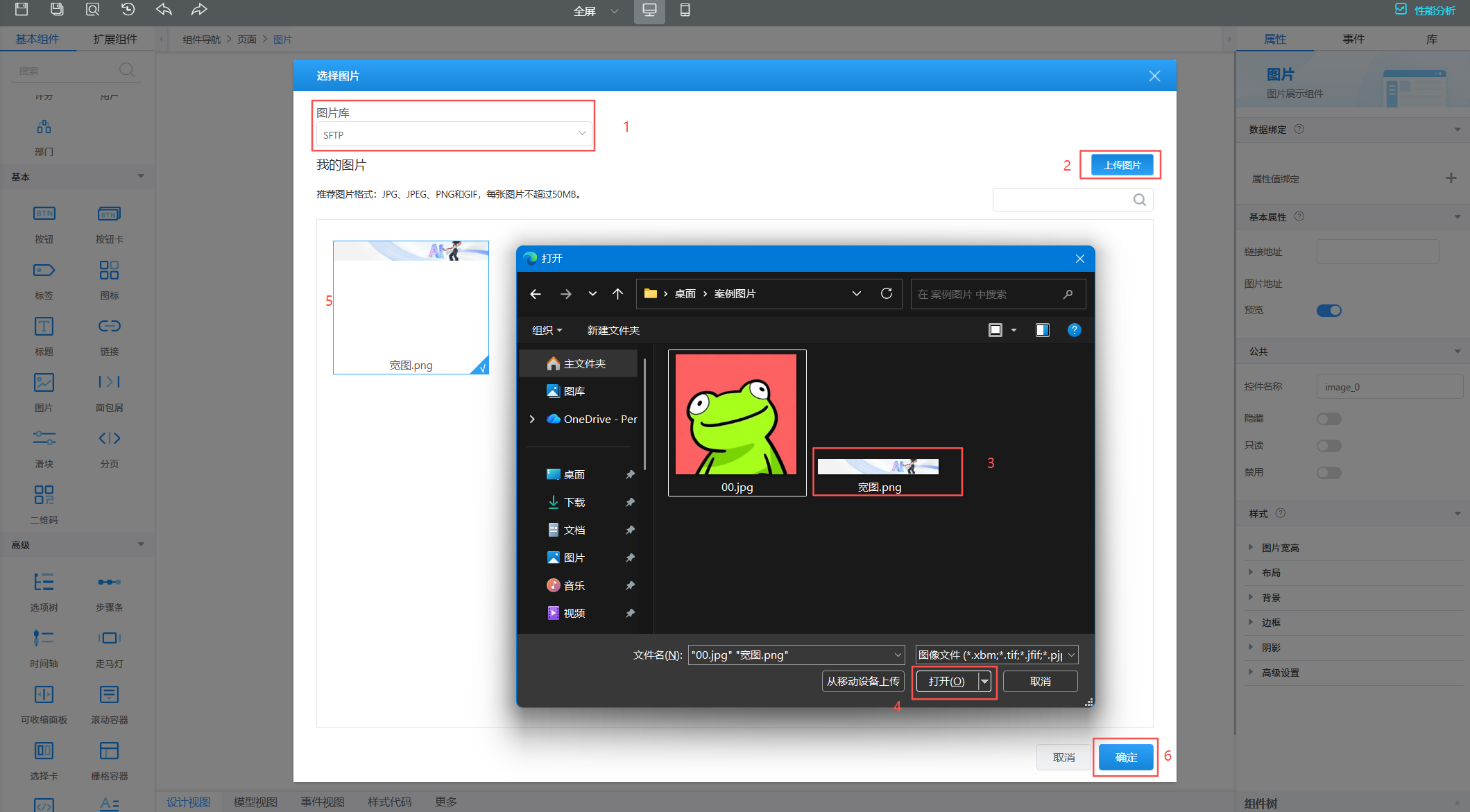This screenshot has width=1470, height=812.
Task: Expand the 图片宽高 style section
Action: pyautogui.click(x=1280, y=548)
